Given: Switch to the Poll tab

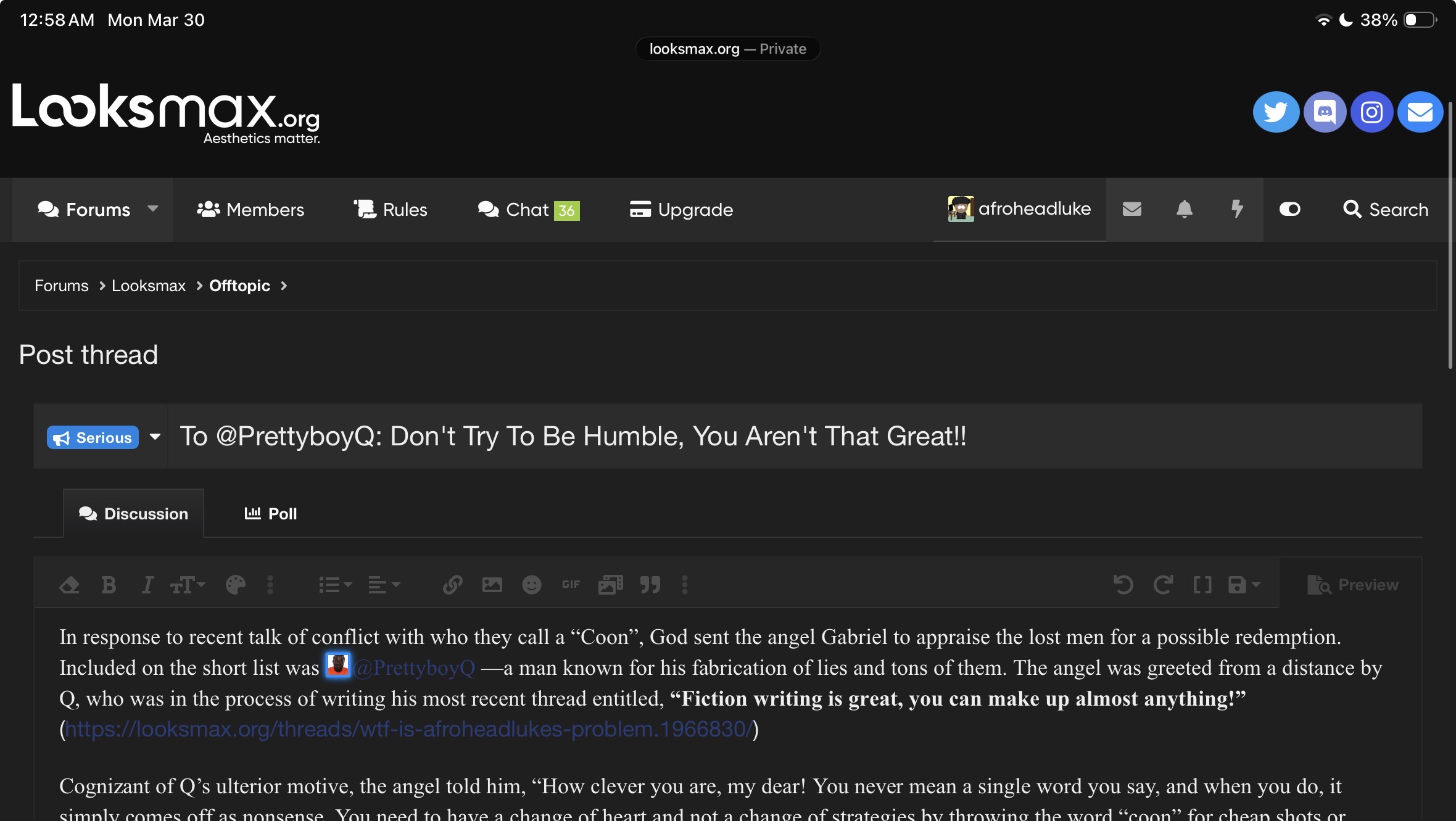Looking at the screenshot, I should pyautogui.click(x=270, y=514).
